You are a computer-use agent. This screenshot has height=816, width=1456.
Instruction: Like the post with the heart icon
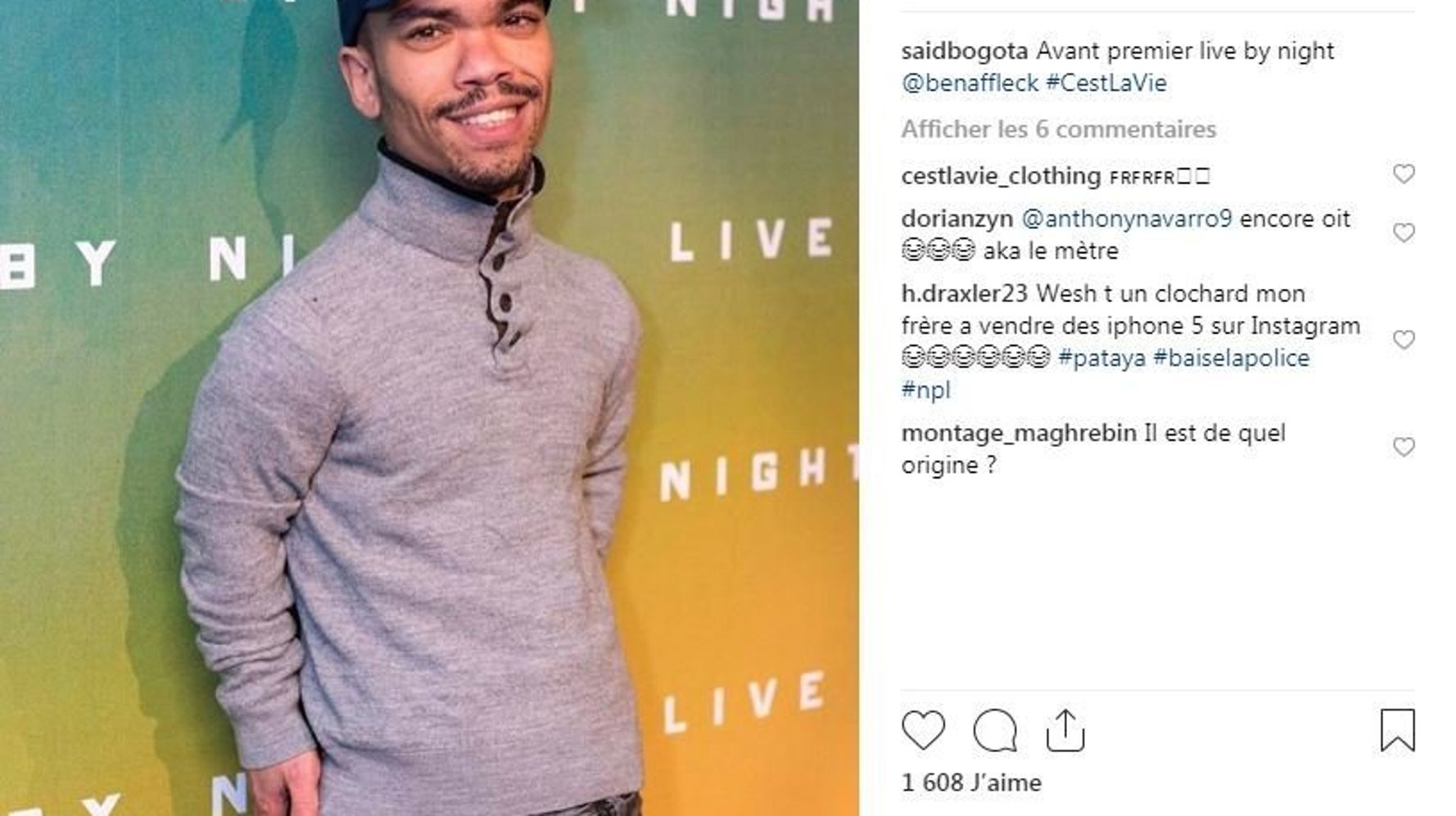click(923, 730)
